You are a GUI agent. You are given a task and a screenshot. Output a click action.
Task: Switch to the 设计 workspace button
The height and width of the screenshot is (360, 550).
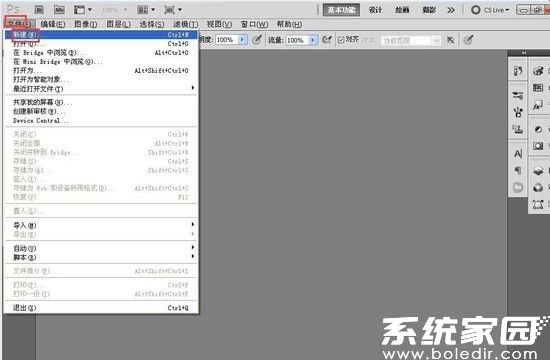(x=375, y=10)
